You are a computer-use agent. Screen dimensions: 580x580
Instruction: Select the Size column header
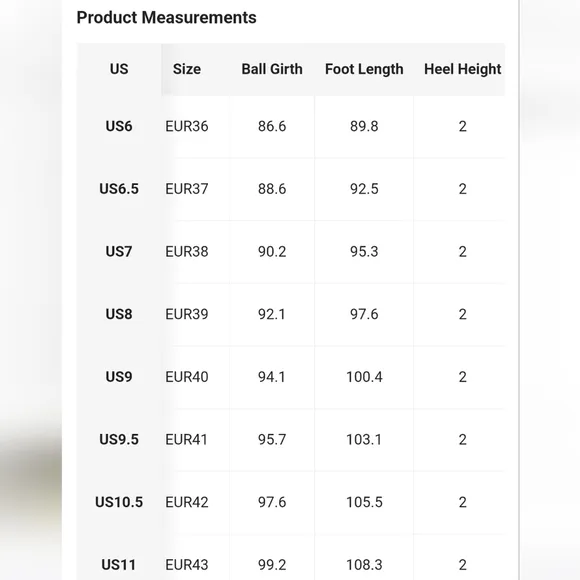click(x=187, y=69)
